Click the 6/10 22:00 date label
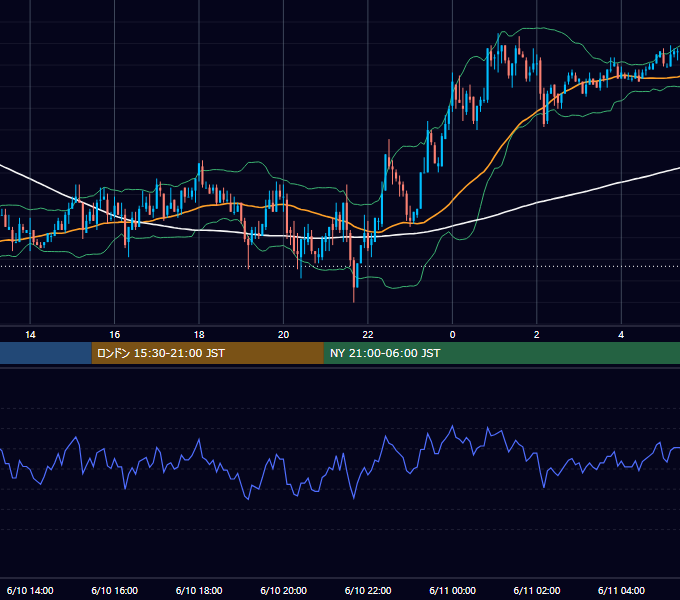680x600 pixels. click(x=368, y=590)
